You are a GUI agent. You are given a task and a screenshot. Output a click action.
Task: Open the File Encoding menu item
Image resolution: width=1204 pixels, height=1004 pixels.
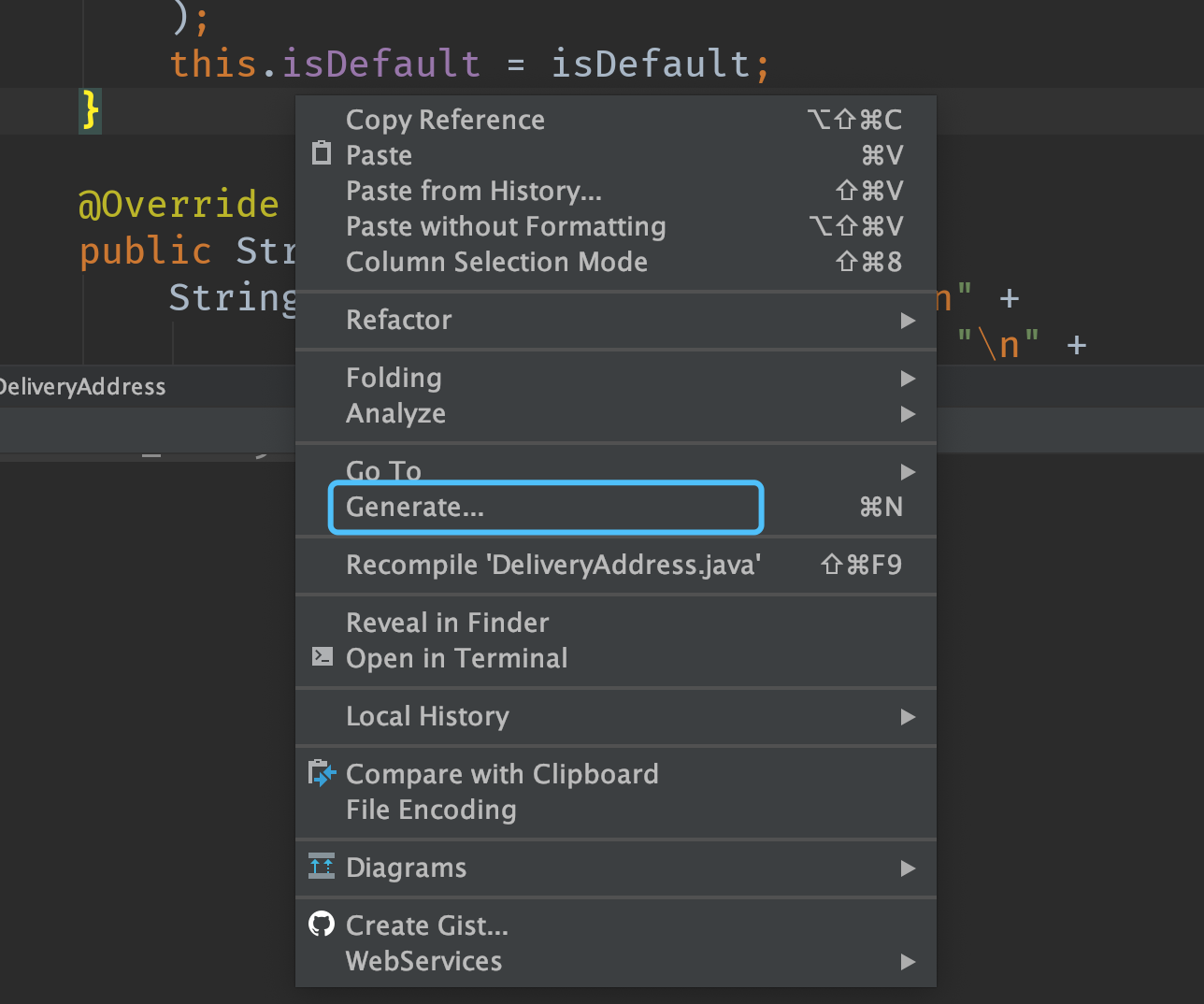(431, 810)
